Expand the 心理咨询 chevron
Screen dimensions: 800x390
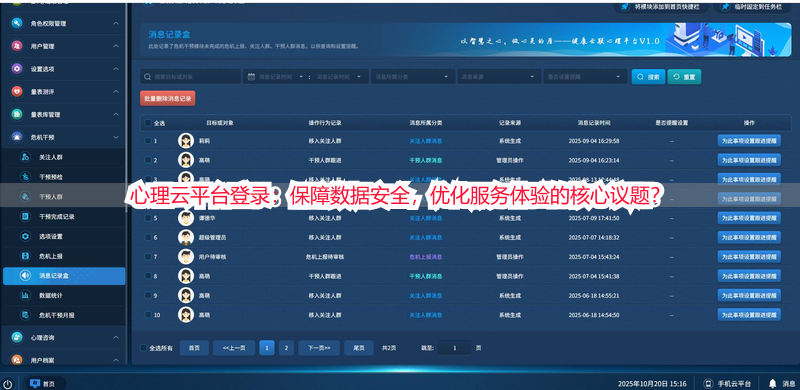(116, 337)
